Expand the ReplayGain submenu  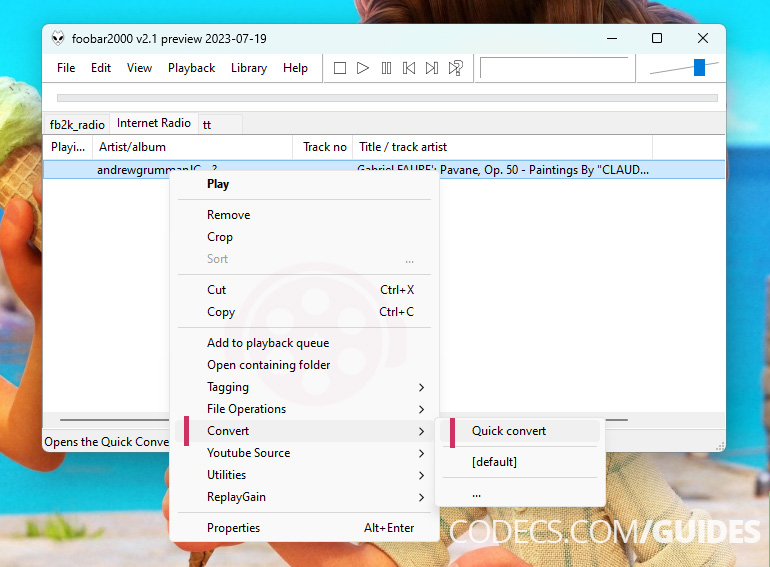(x=304, y=497)
